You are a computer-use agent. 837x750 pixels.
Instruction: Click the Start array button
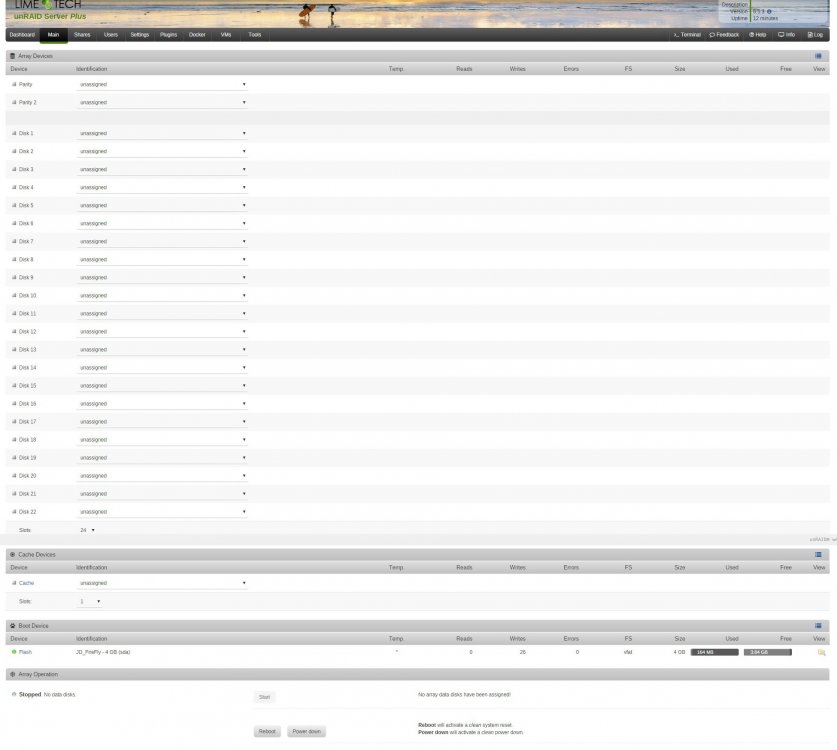(264, 697)
